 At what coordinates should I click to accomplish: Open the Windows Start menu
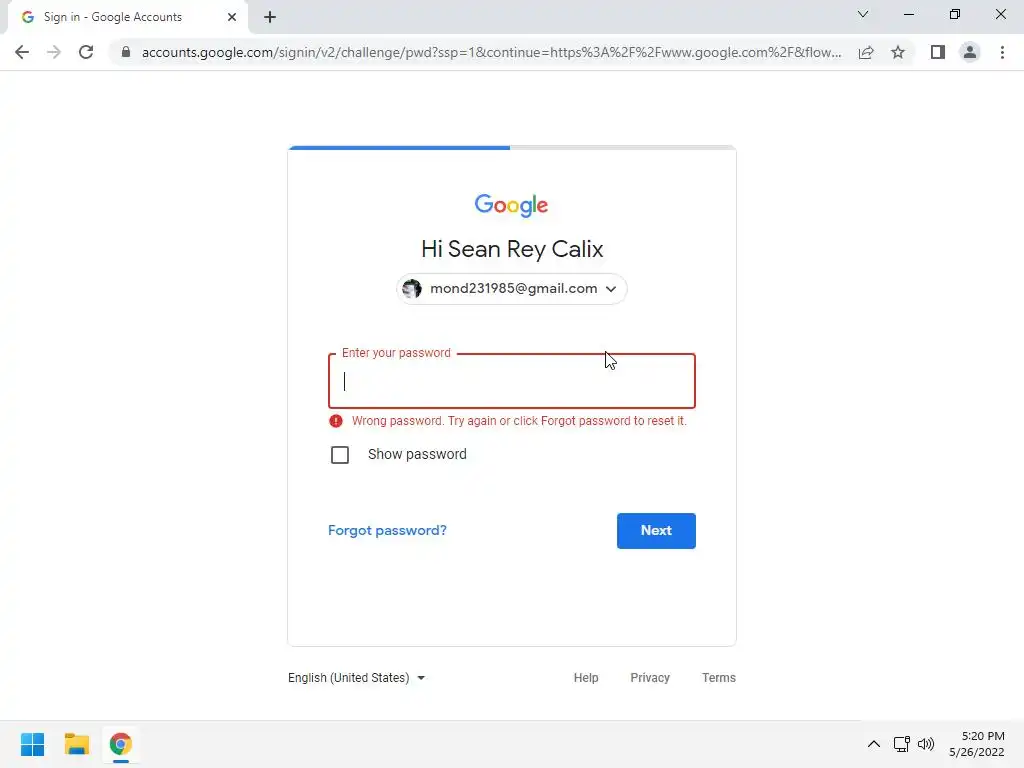coord(33,744)
